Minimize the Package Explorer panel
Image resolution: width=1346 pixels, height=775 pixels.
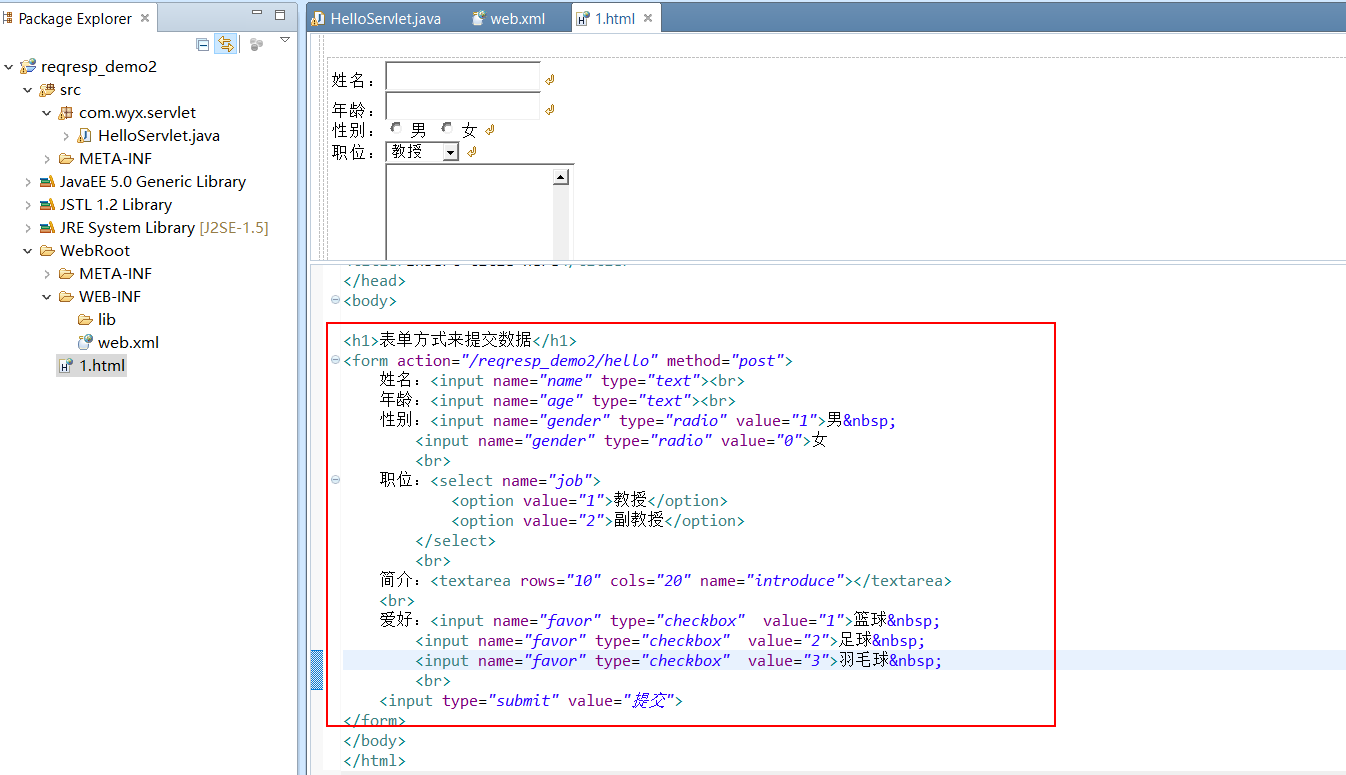coord(257,14)
